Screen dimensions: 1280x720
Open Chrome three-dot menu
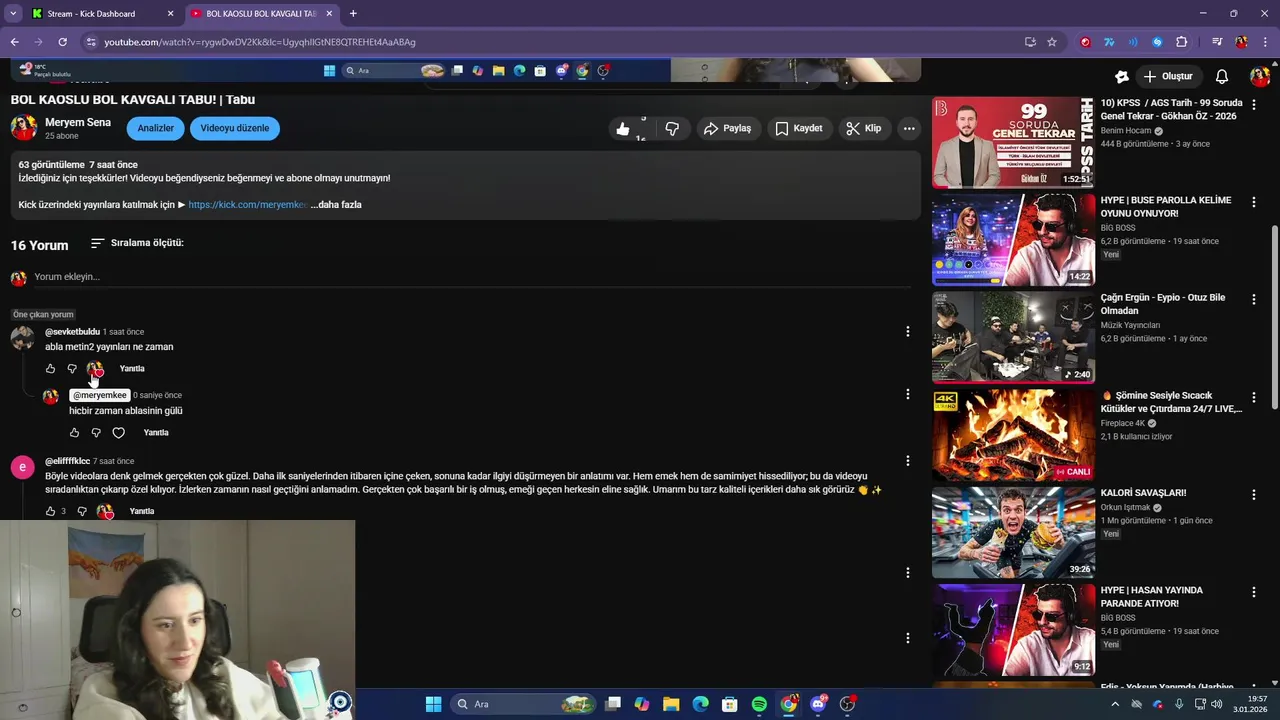click(x=1264, y=42)
